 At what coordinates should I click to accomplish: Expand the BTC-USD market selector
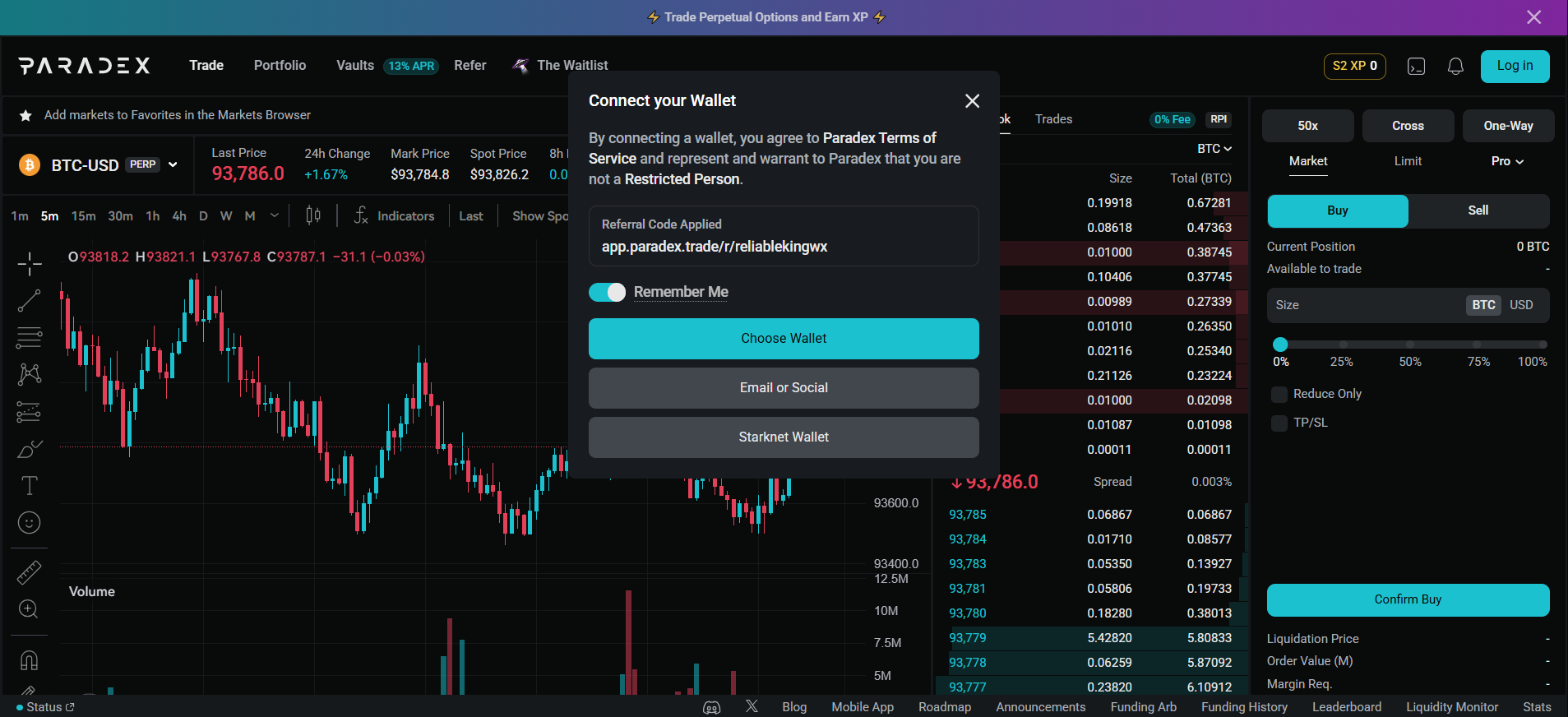coord(98,165)
